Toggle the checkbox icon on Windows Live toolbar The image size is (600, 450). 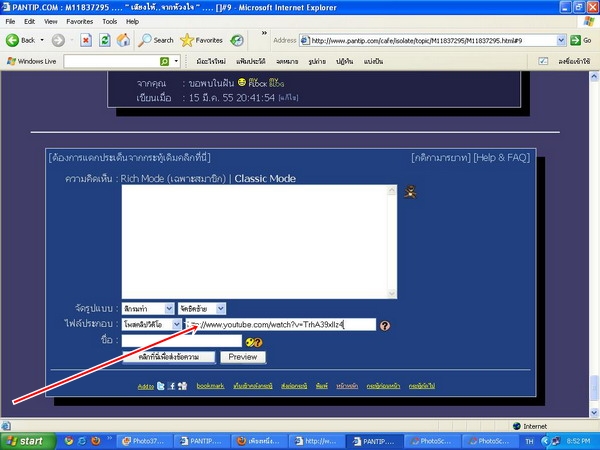[x=543, y=61]
